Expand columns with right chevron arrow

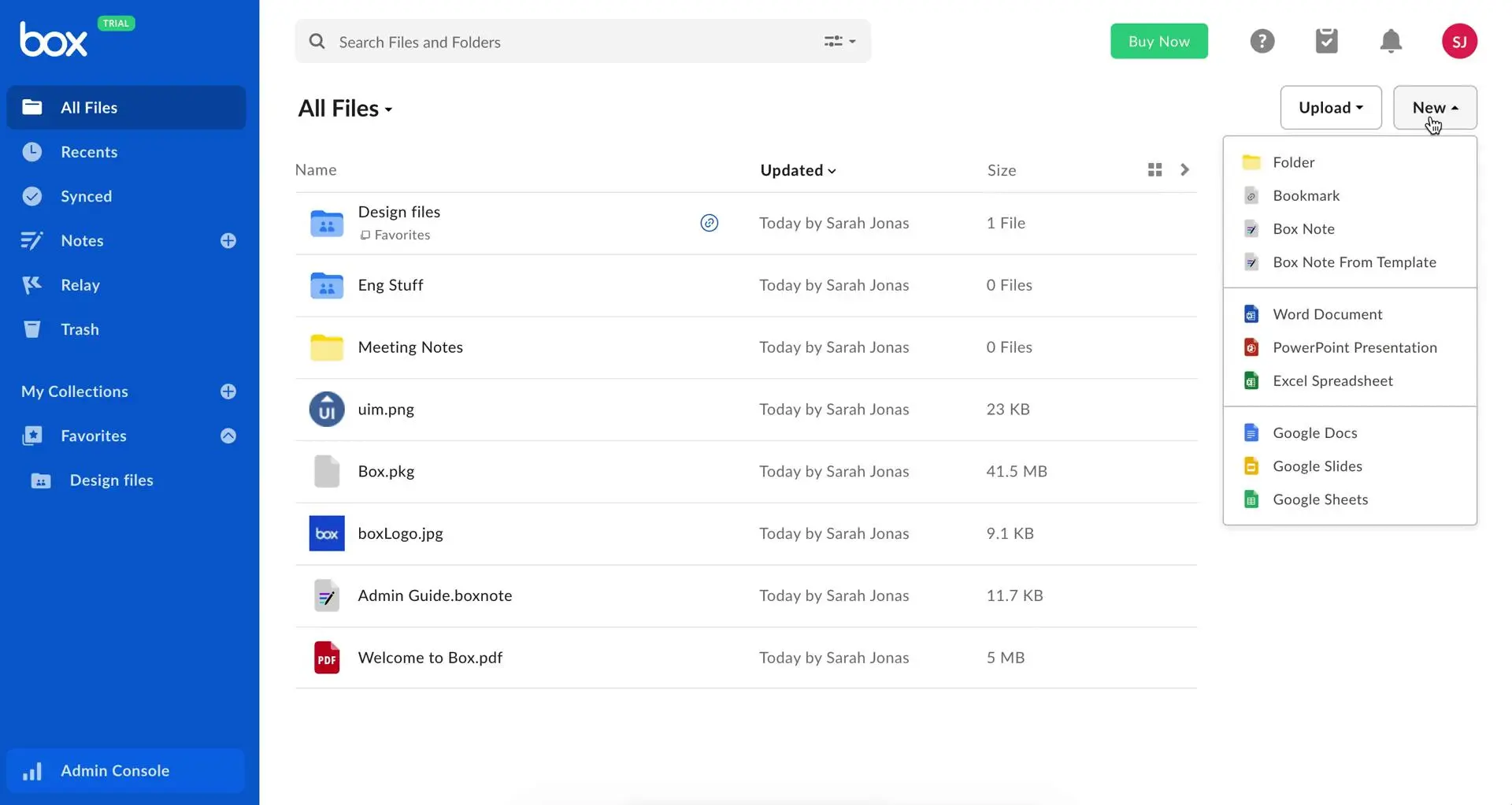[1184, 170]
